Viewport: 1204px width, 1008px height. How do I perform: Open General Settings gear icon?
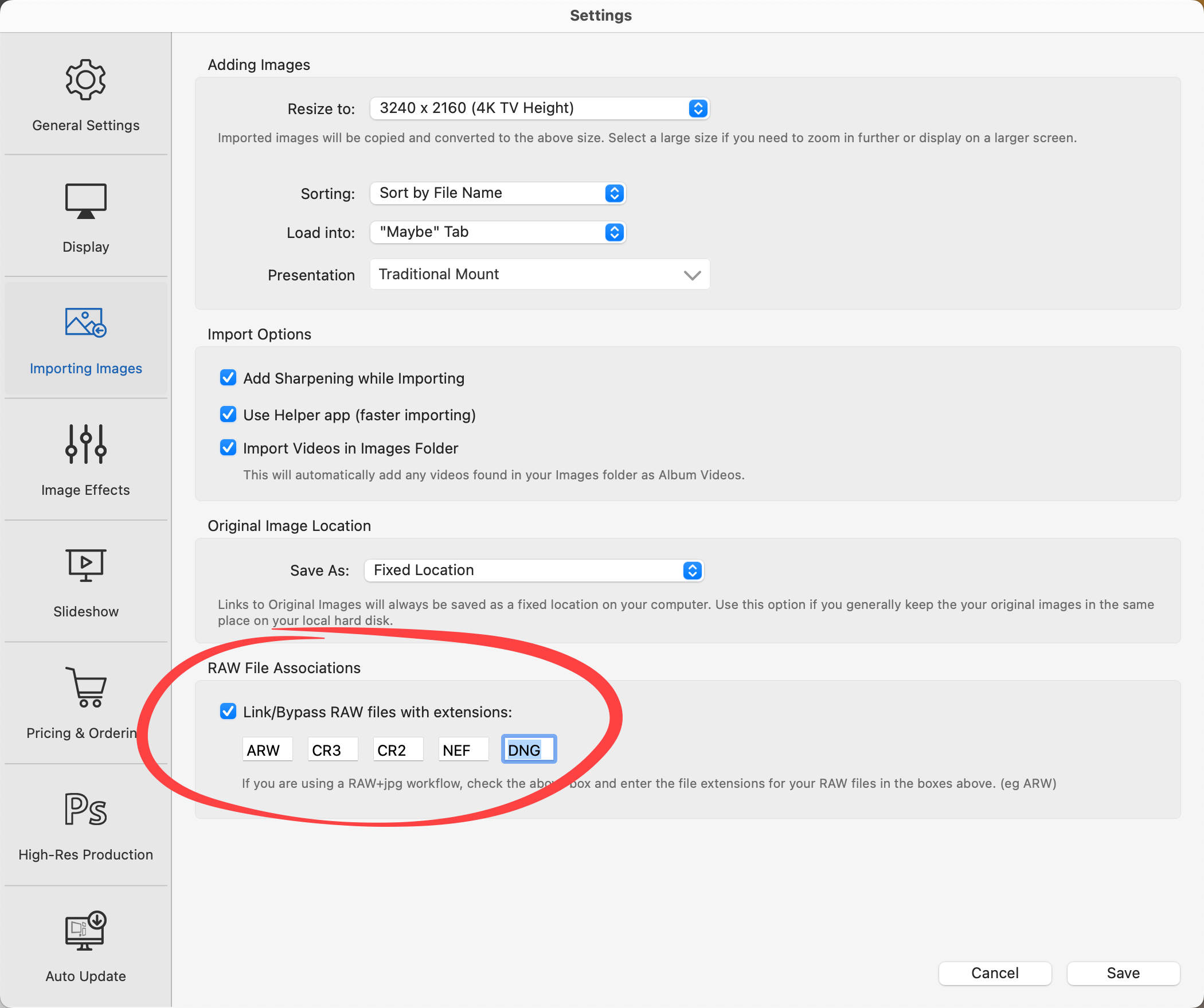[85, 80]
